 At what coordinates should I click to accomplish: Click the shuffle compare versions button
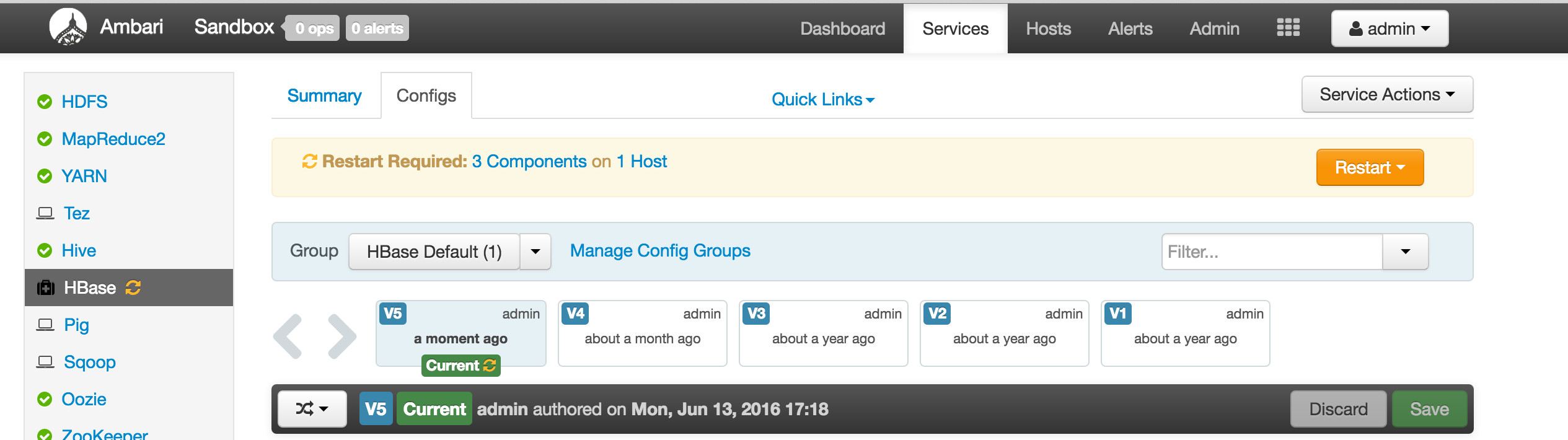(x=312, y=409)
